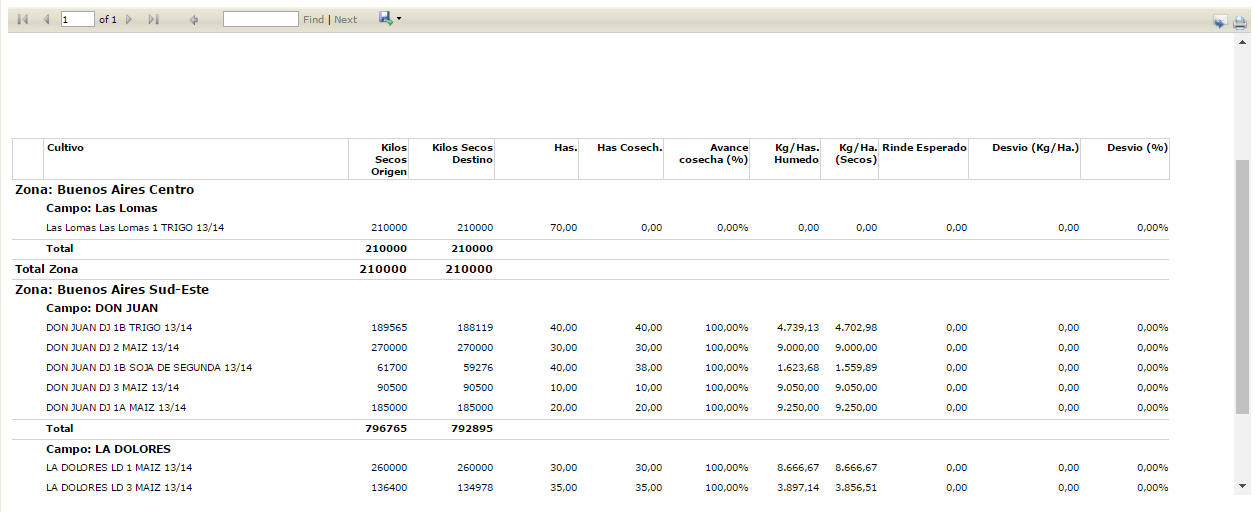The width and height of the screenshot is (1255, 512).
Task: Click the Rinde Esperado header
Action: pos(924,148)
